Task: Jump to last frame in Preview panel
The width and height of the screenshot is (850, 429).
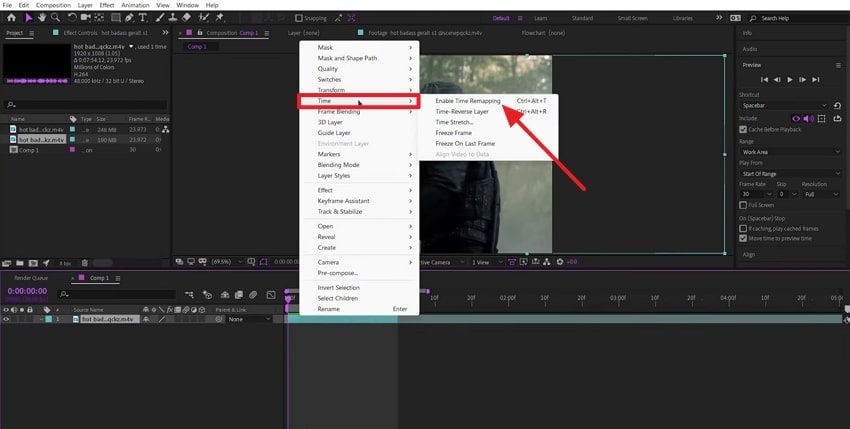Action: pos(815,80)
